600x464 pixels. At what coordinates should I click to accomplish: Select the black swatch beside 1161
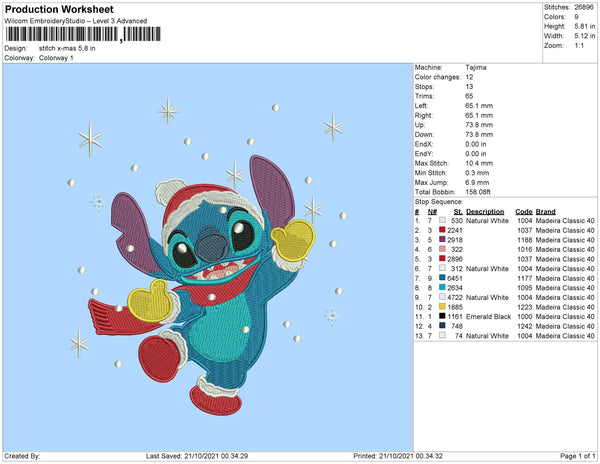tap(442, 316)
